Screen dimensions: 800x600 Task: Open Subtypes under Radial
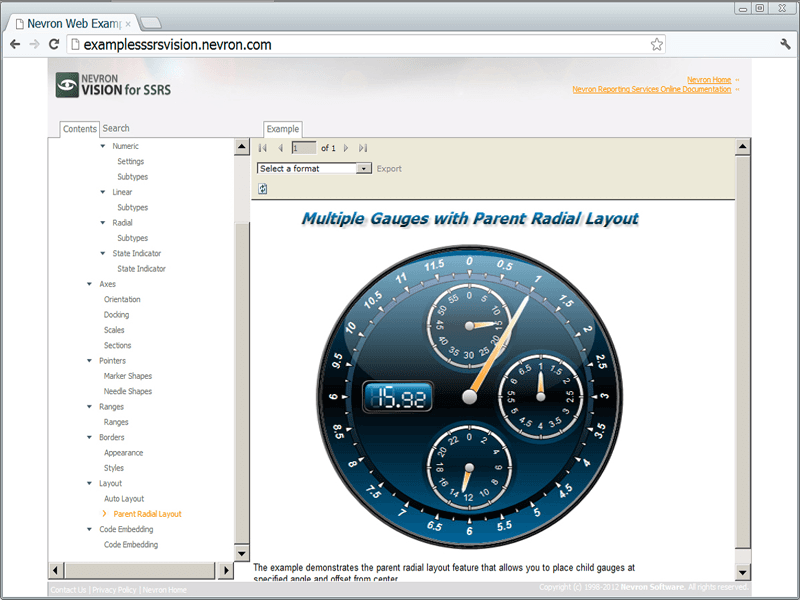pos(133,238)
